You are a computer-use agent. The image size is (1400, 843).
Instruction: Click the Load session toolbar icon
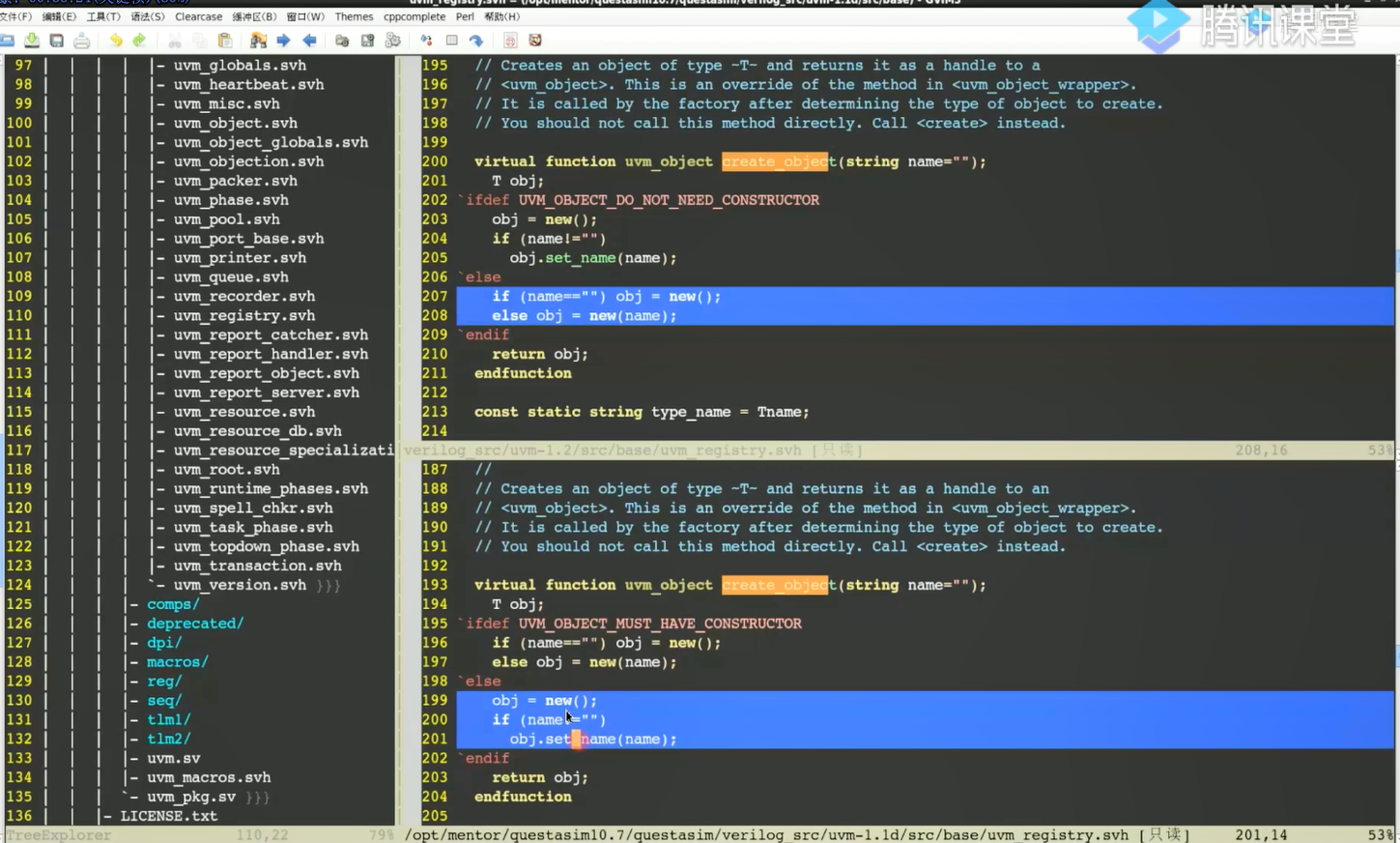(342, 41)
